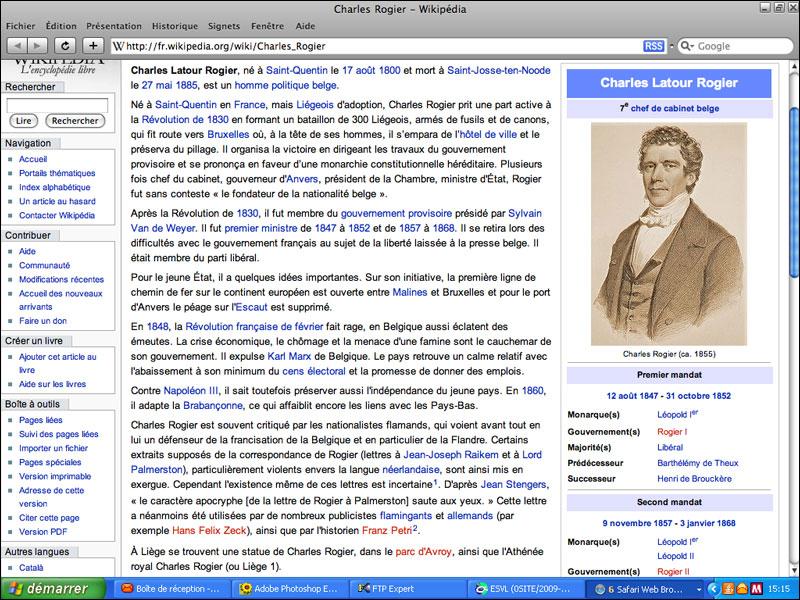Screen dimensions: 800x600
Task: Open the Édition menu
Action: click(61, 26)
